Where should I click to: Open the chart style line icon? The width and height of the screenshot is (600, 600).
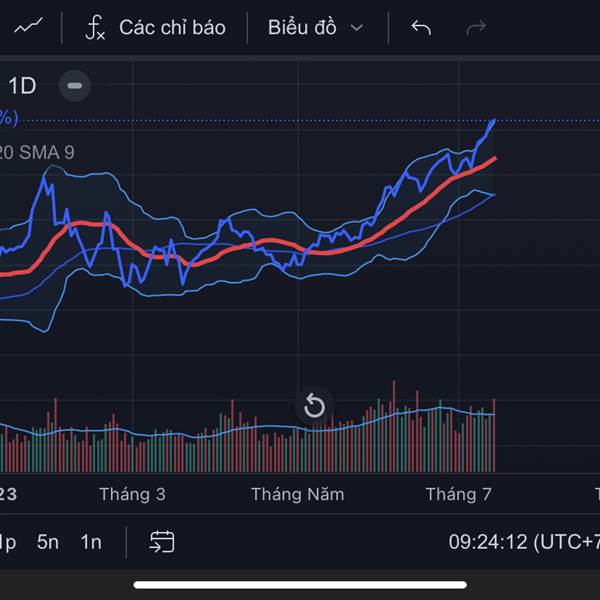tap(28, 27)
